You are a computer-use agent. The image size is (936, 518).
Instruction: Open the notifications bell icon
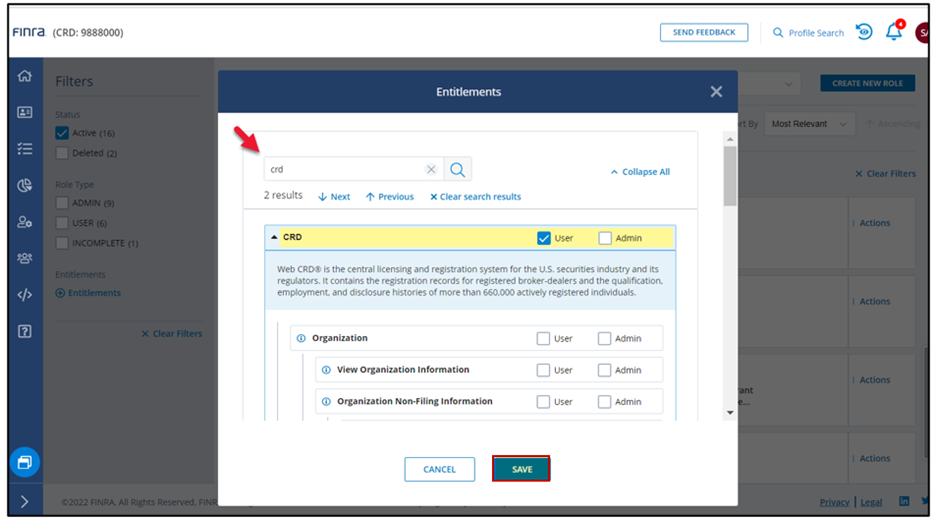pos(894,32)
